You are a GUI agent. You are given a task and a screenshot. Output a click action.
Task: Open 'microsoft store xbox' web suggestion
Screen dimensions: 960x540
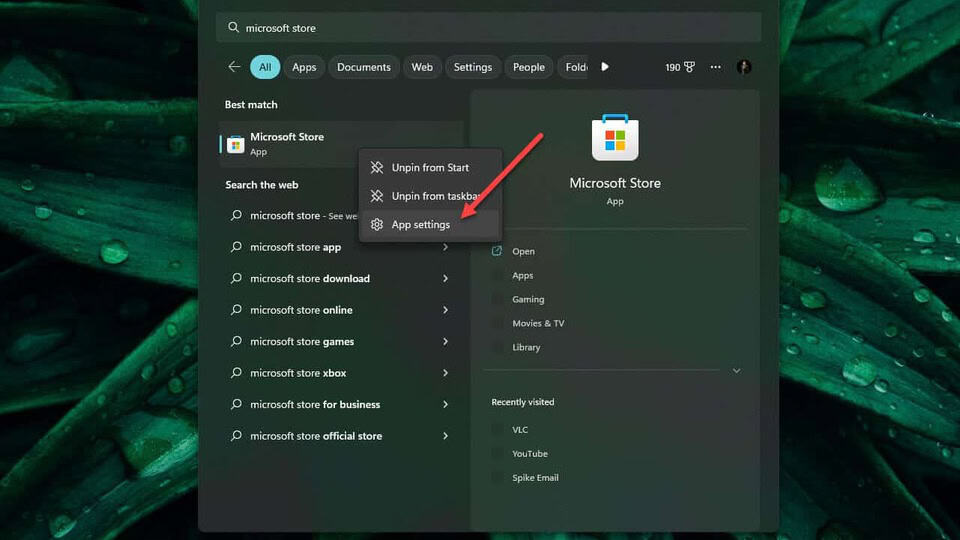point(341,373)
